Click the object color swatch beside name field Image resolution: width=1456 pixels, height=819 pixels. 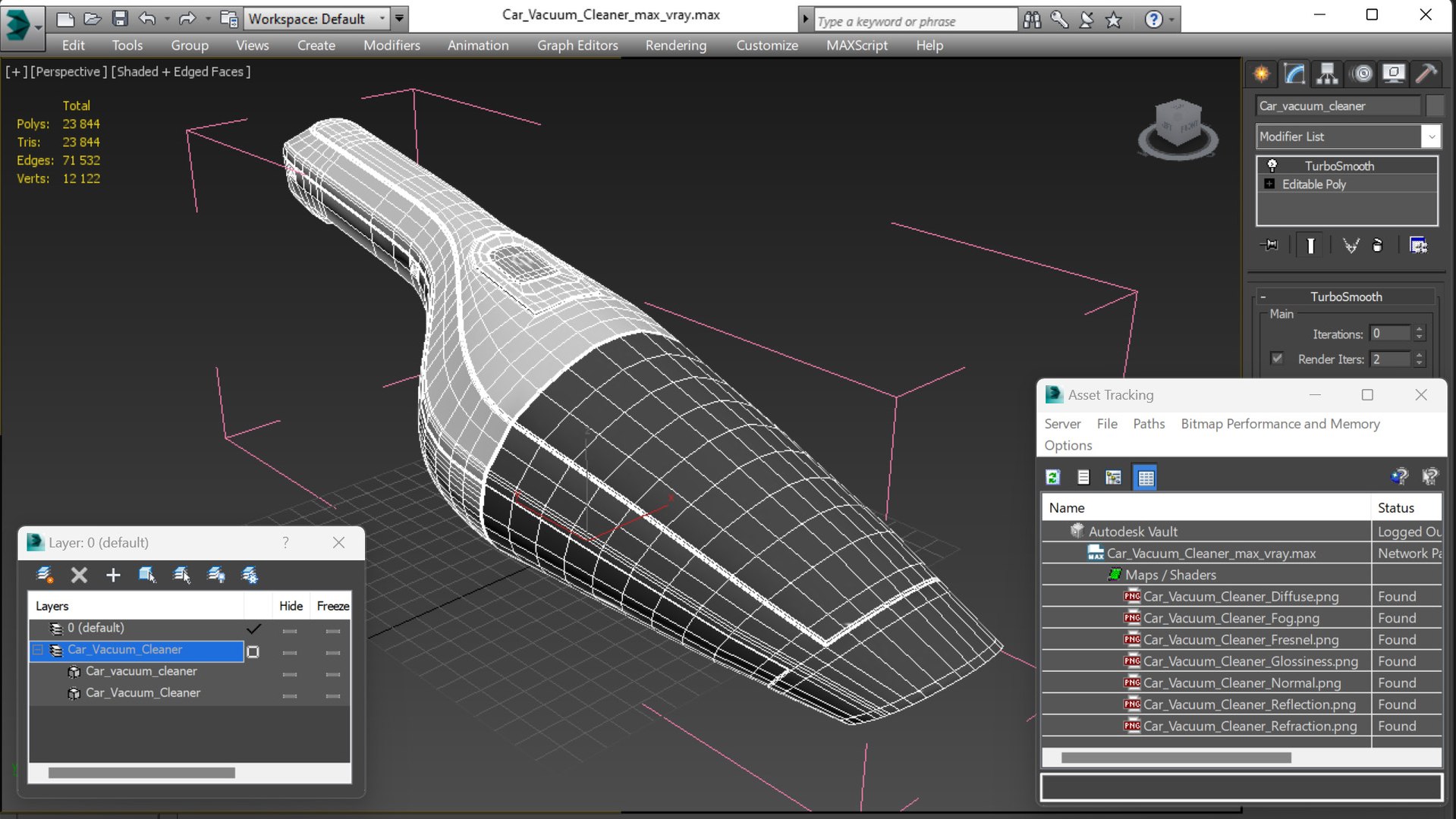point(1434,106)
